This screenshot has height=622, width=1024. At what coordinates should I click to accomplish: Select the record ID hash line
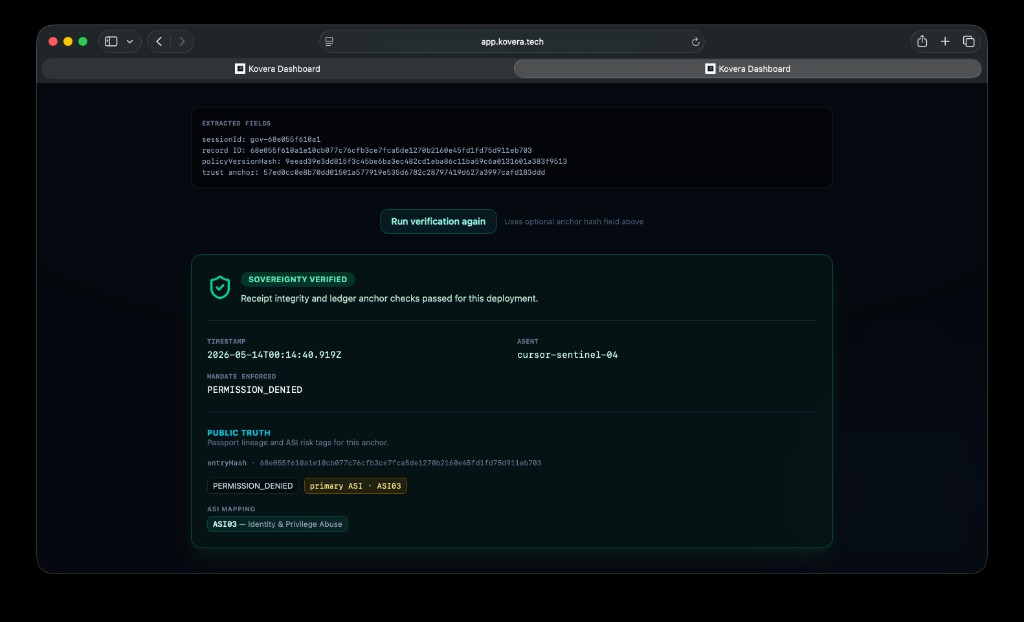tap(367, 150)
